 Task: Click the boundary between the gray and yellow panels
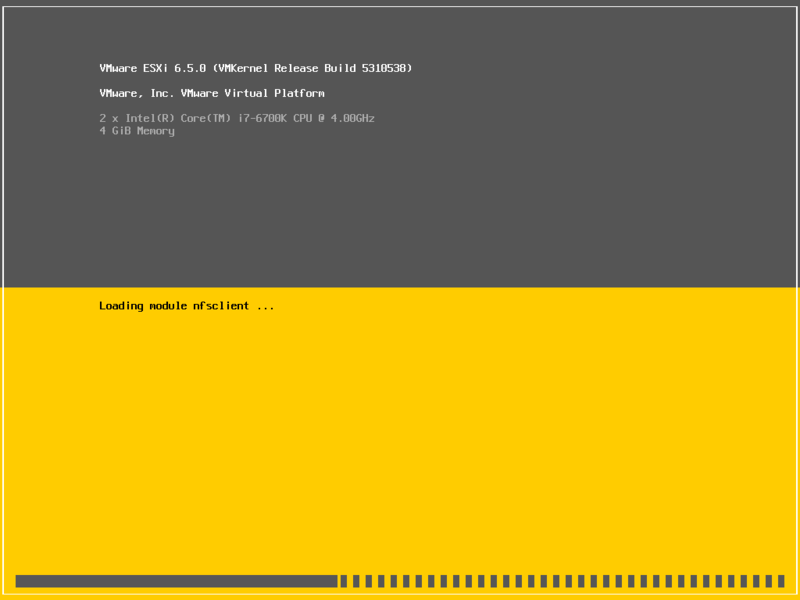point(400,288)
